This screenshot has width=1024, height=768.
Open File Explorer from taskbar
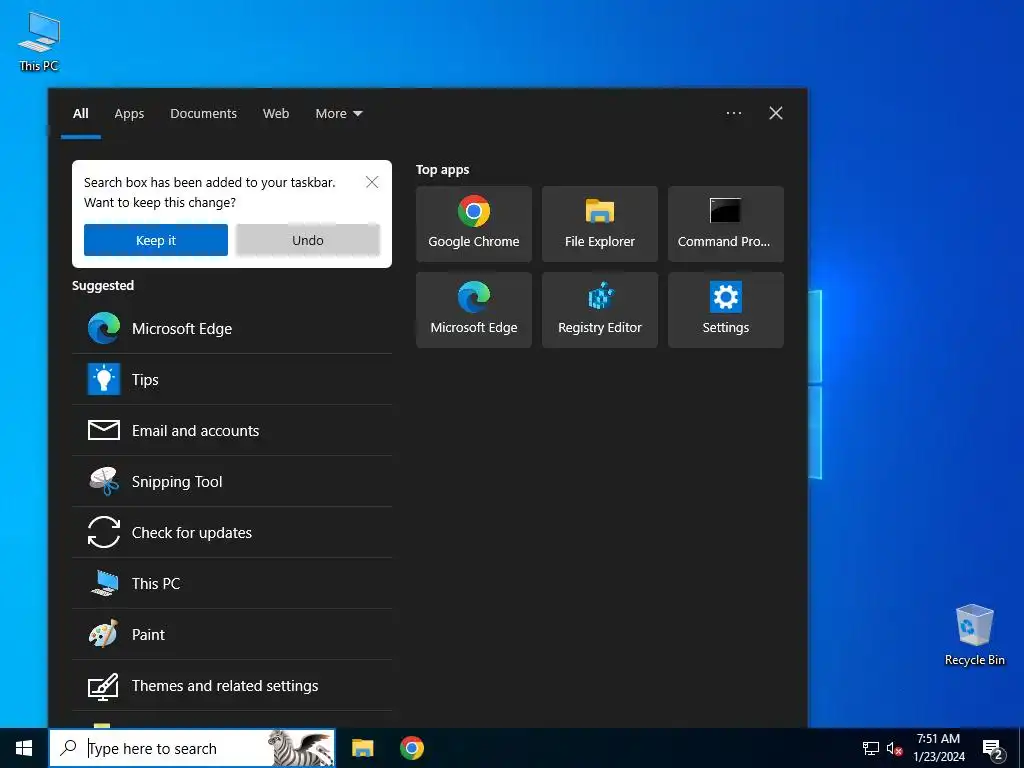362,748
